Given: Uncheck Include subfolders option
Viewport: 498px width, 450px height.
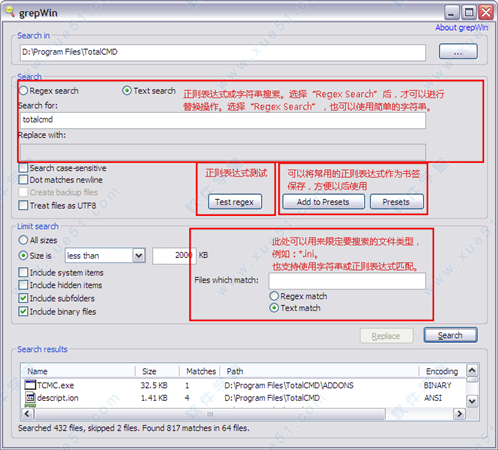Looking at the screenshot, I should tap(23, 298).
